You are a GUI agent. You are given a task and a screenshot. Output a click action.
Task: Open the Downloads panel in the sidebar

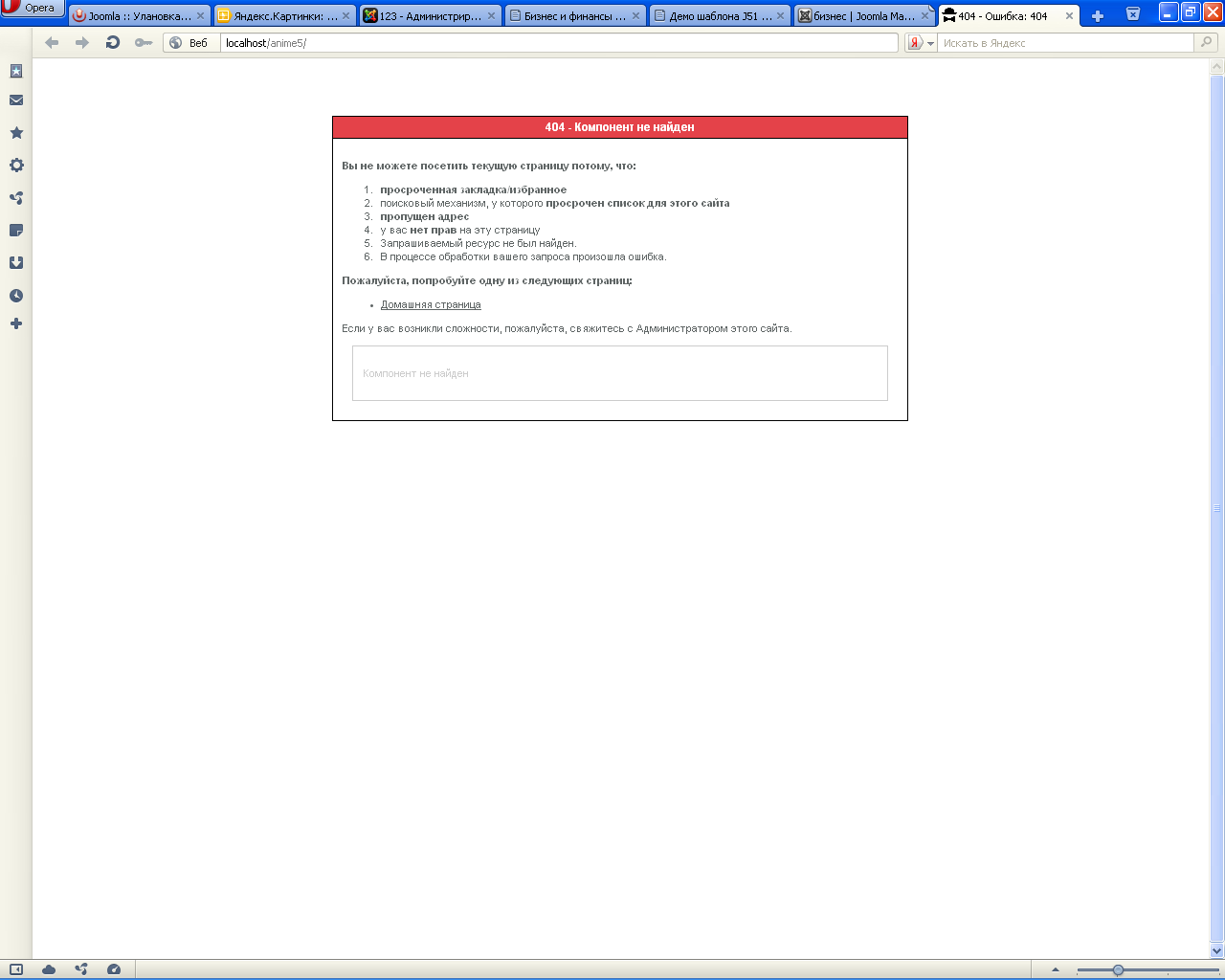coord(15,261)
